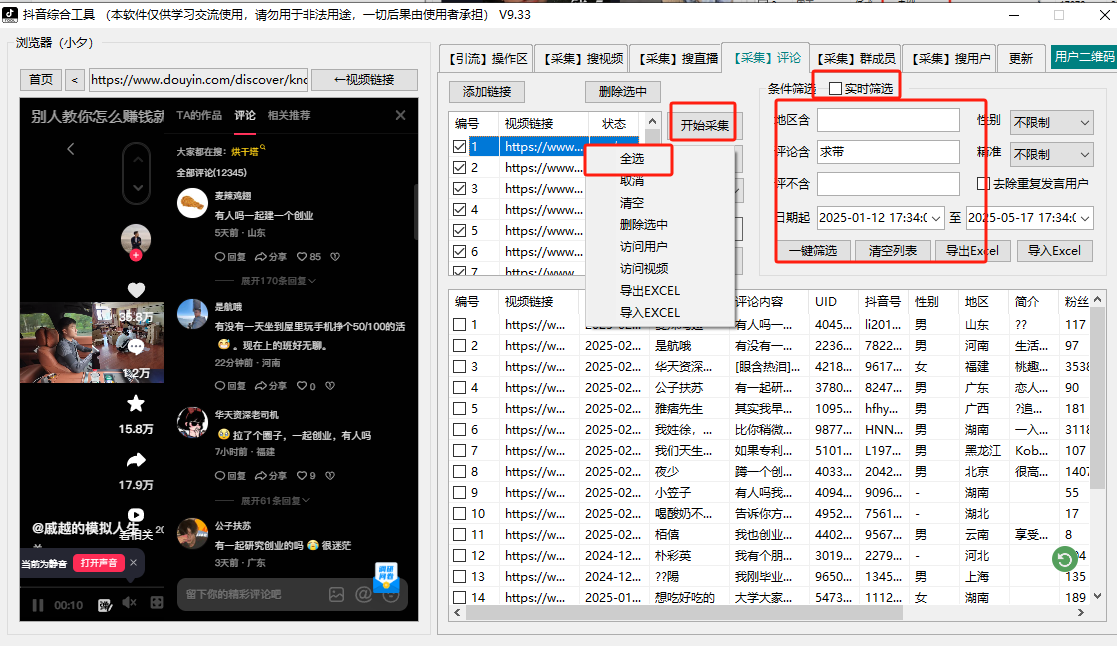Click the 评论含 text field
This screenshot has width=1117, height=646.
(x=887, y=152)
